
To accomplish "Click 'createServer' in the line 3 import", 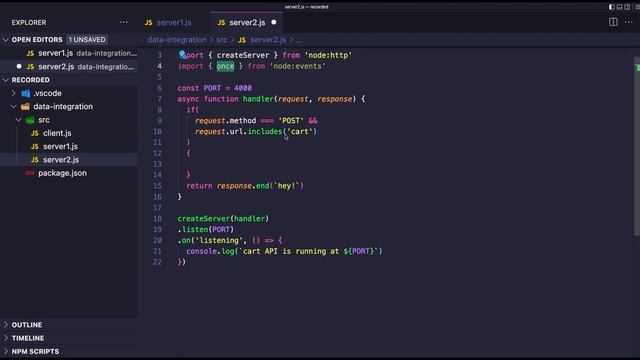I will click(243, 55).
